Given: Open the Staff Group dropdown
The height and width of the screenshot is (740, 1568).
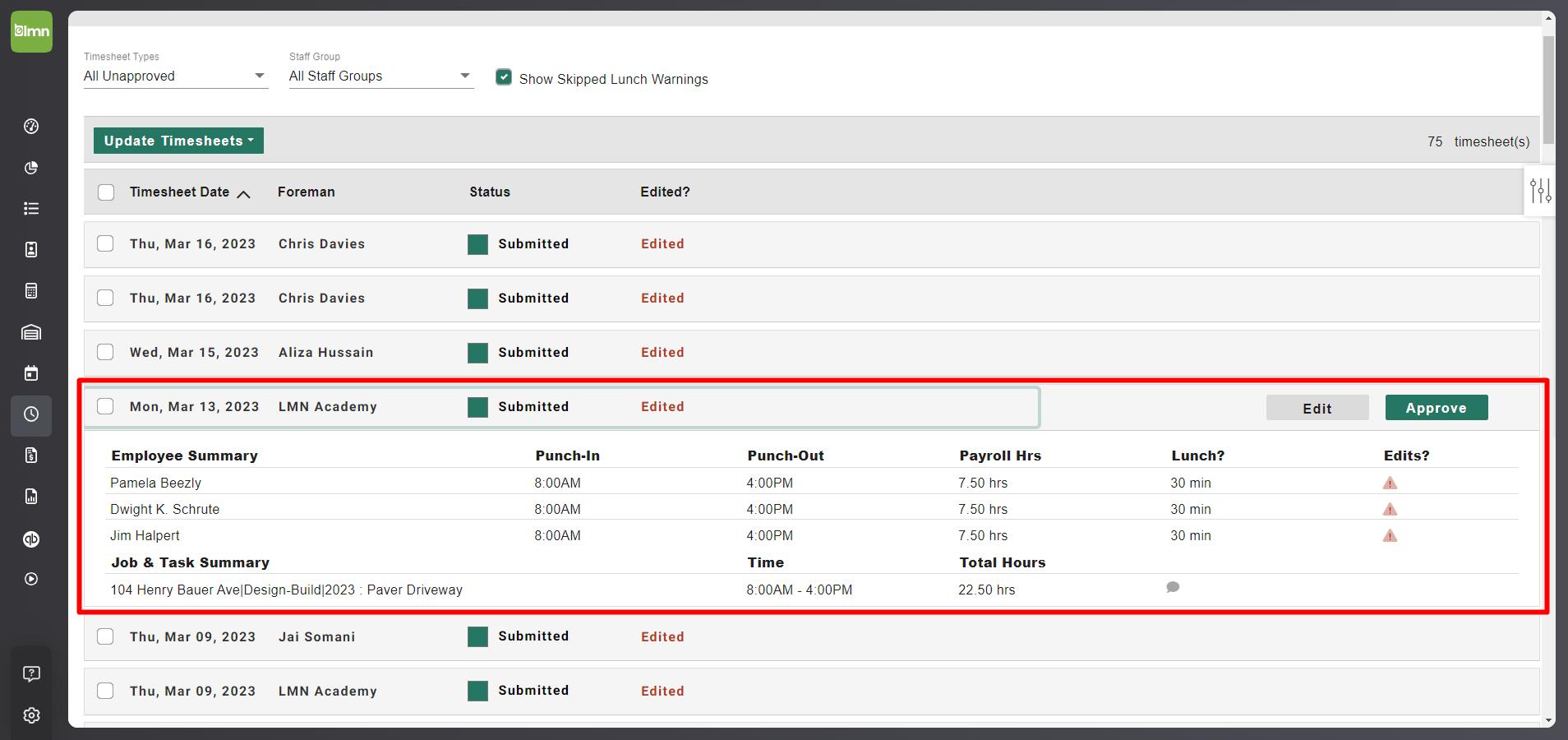Looking at the screenshot, I should [381, 76].
